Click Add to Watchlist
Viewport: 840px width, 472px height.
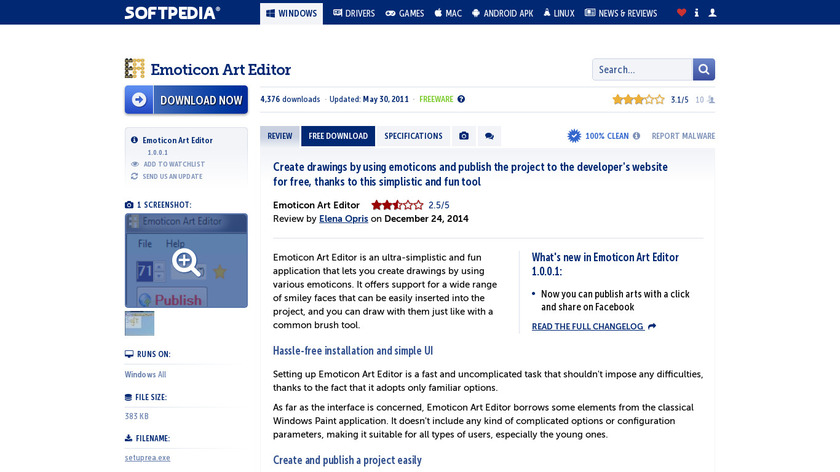pos(174,164)
